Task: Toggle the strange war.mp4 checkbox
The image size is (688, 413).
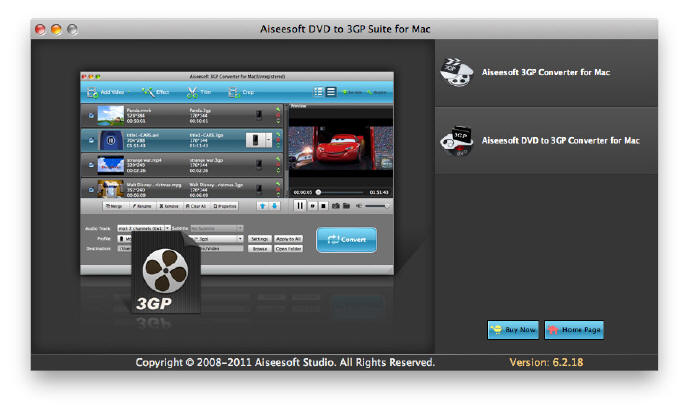Action: click(x=90, y=164)
